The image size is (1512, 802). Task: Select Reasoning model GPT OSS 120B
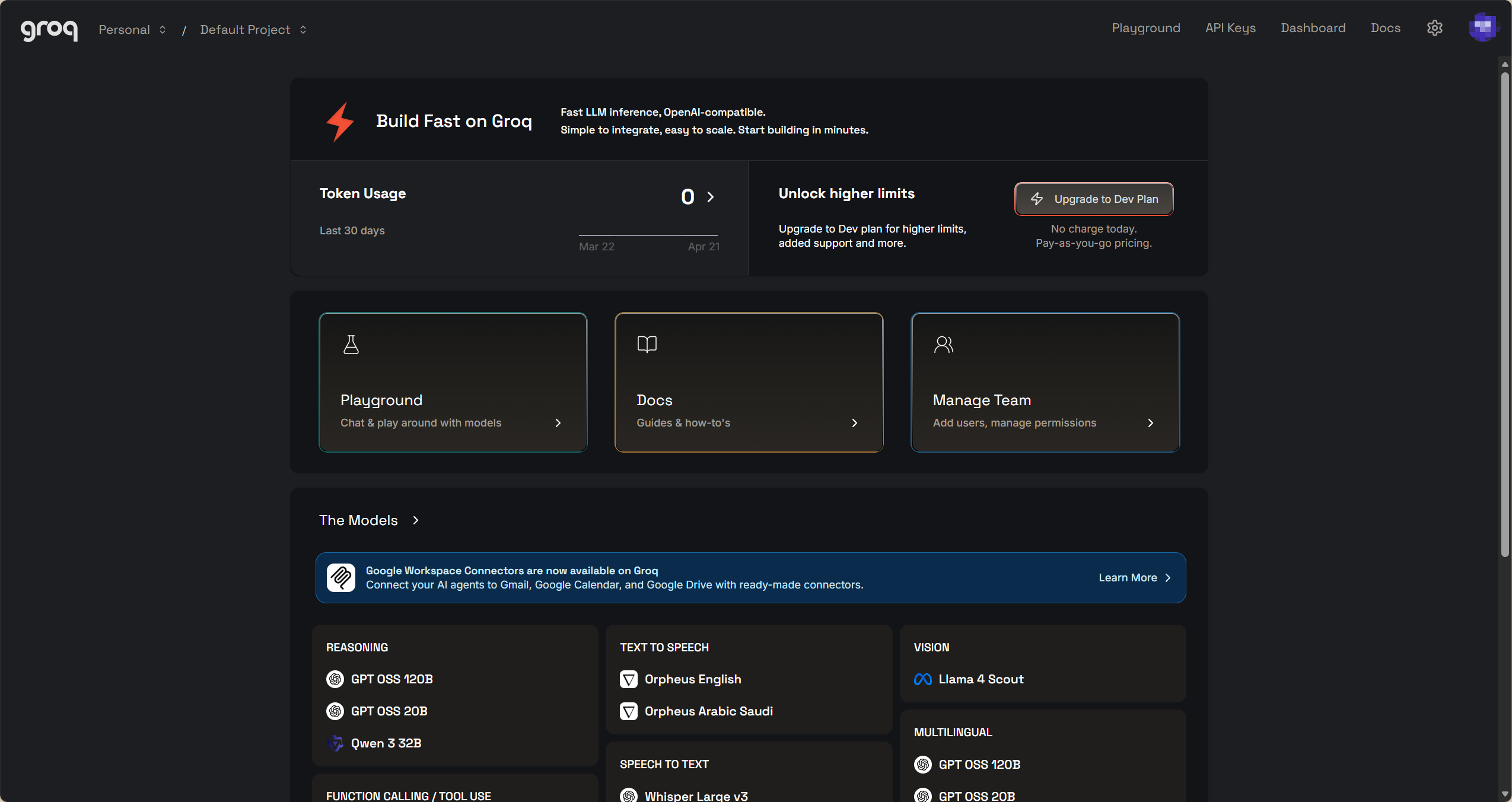click(x=391, y=679)
